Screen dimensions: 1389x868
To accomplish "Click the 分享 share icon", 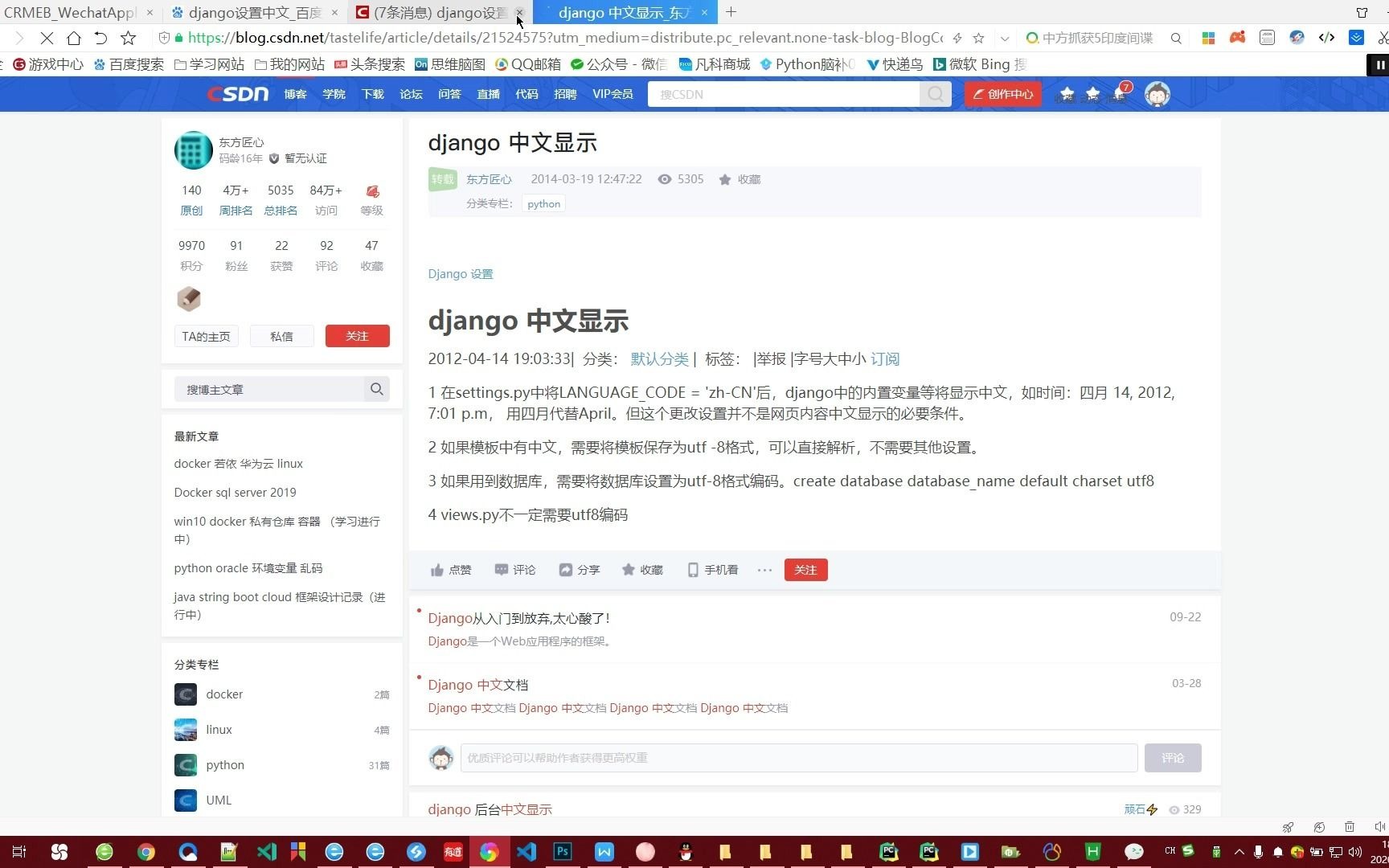I will [565, 570].
